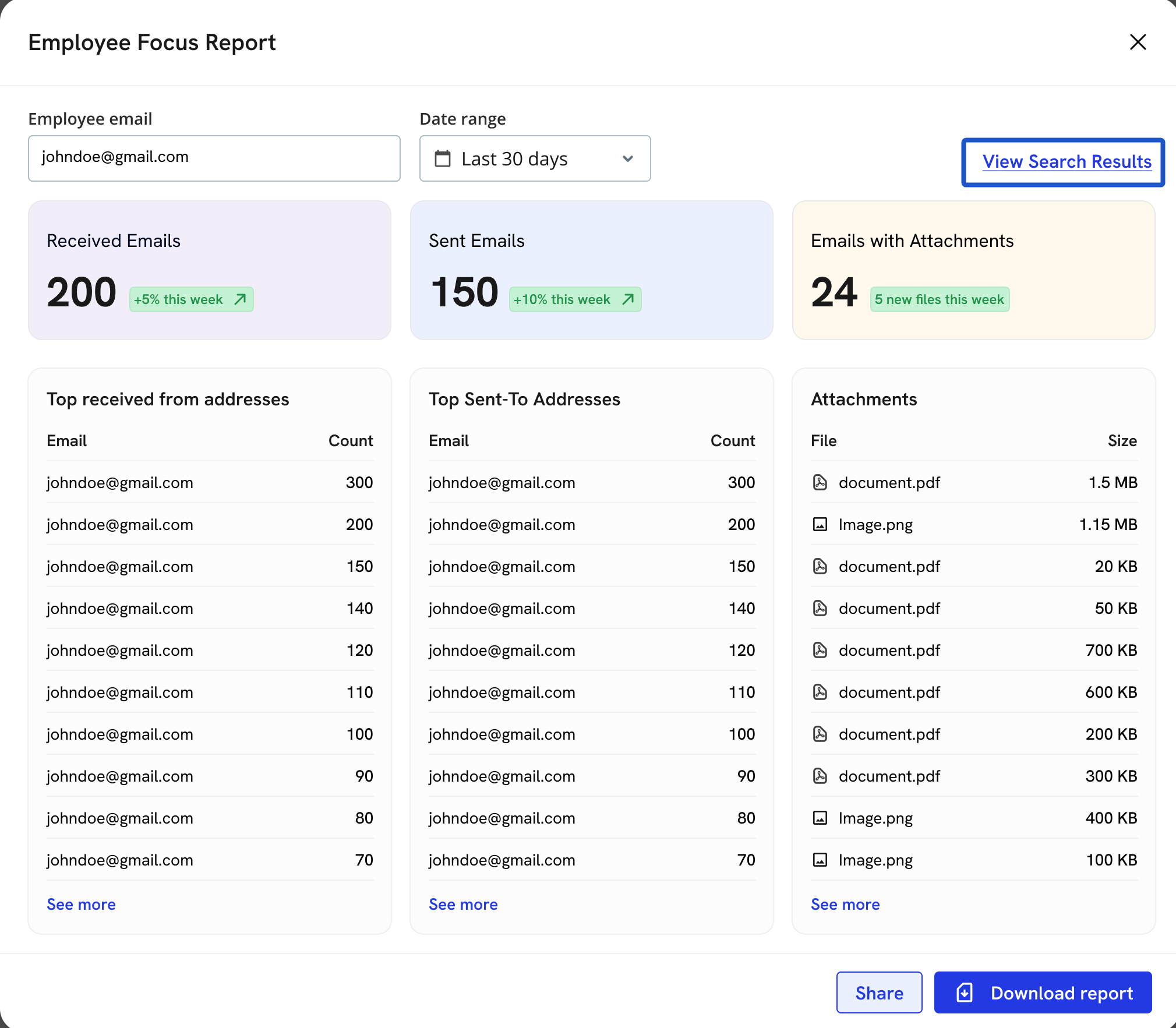Click the calendar icon in date range
Viewport: 1176px width, 1028px height.
click(443, 158)
